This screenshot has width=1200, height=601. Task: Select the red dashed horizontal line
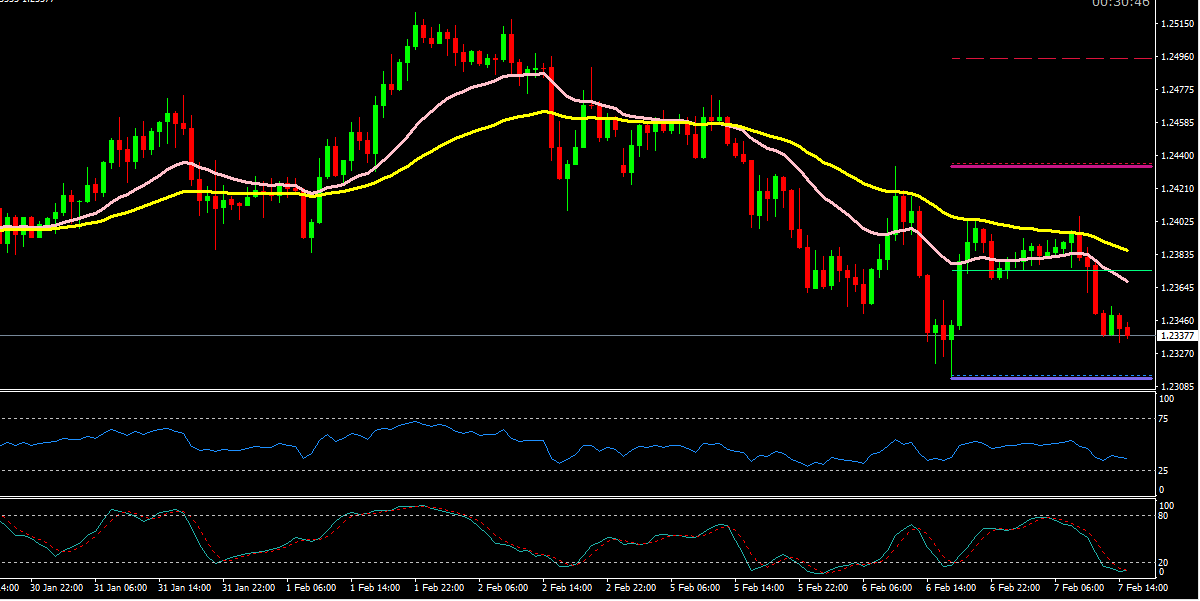pos(1050,59)
